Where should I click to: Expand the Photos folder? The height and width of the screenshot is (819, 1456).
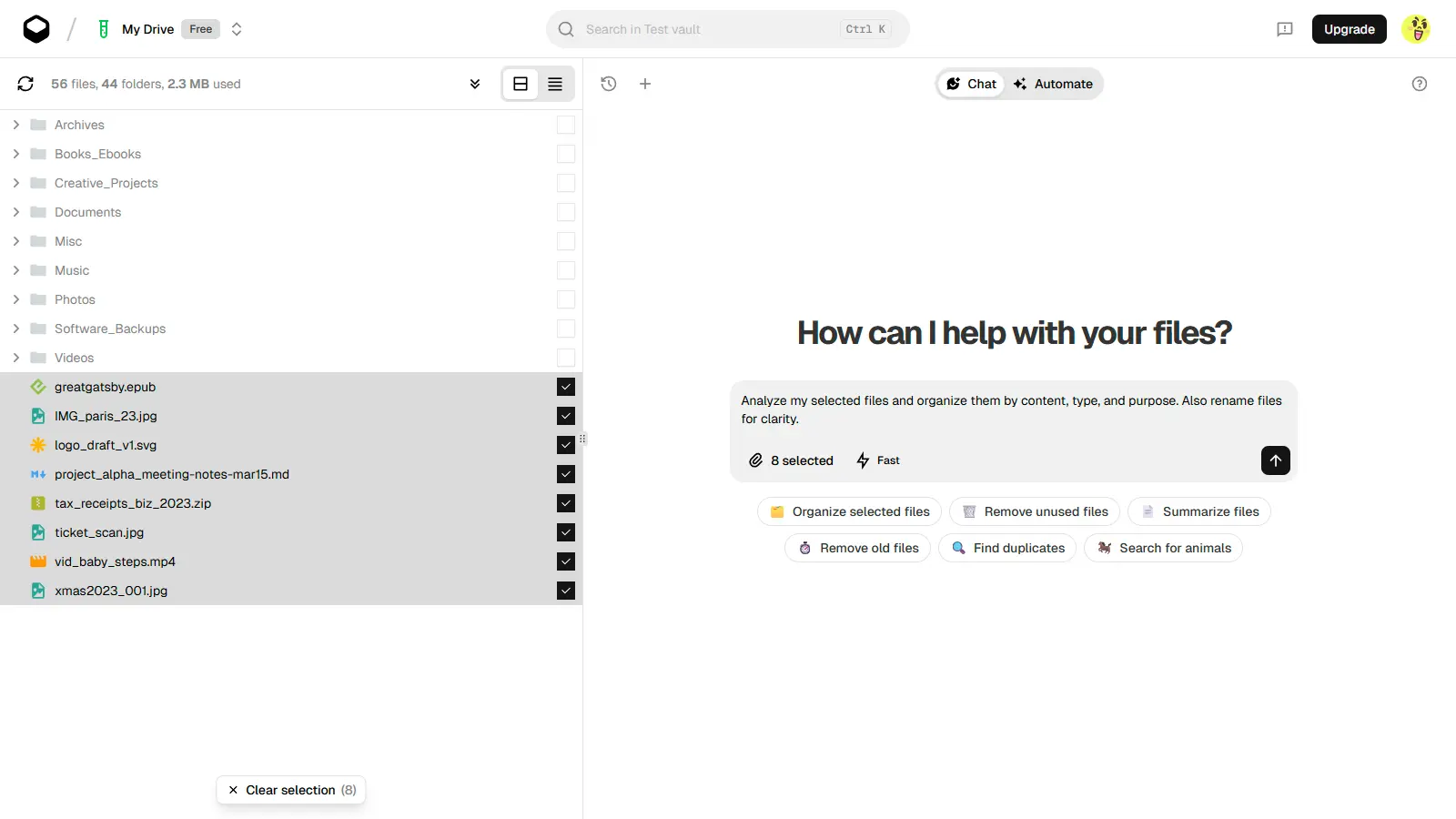click(16, 299)
